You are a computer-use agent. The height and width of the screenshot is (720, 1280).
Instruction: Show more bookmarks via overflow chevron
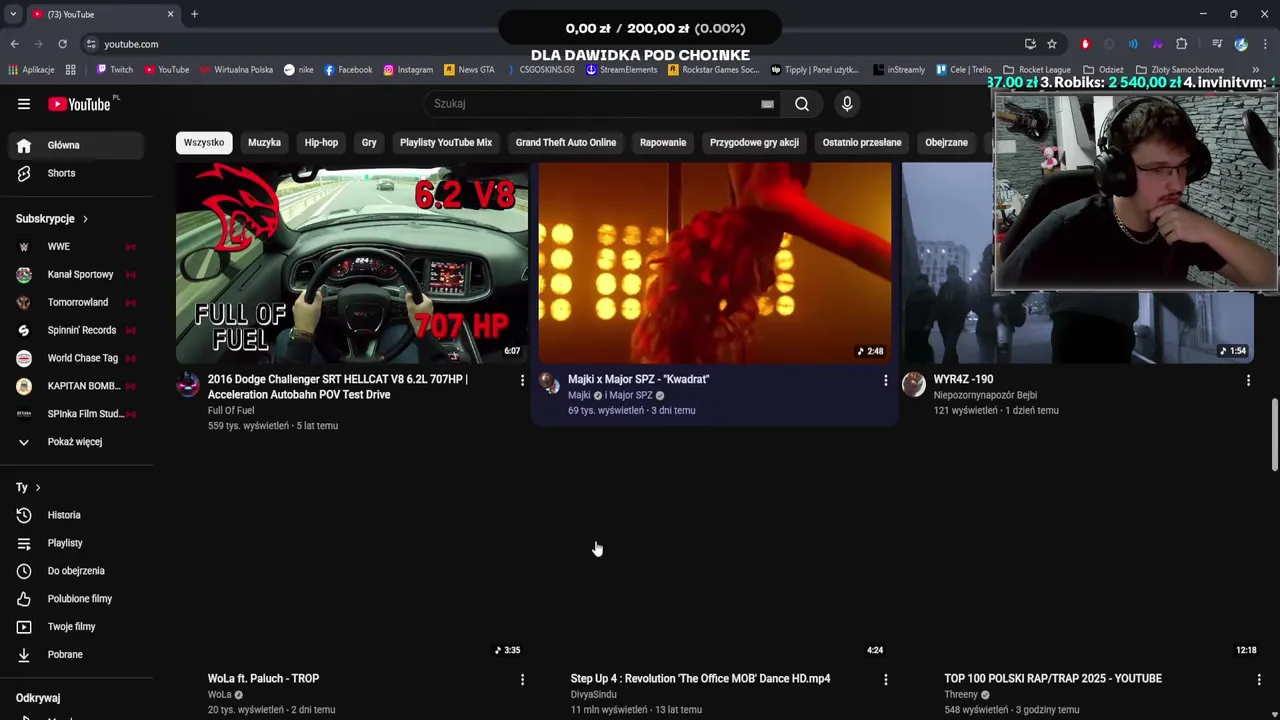(x=1255, y=70)
